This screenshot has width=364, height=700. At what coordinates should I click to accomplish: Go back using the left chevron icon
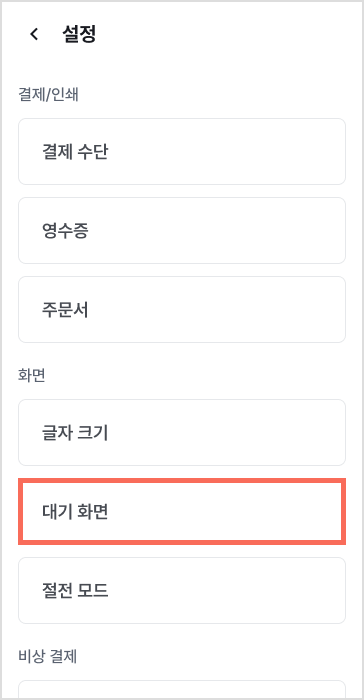[x=34, y=34]
